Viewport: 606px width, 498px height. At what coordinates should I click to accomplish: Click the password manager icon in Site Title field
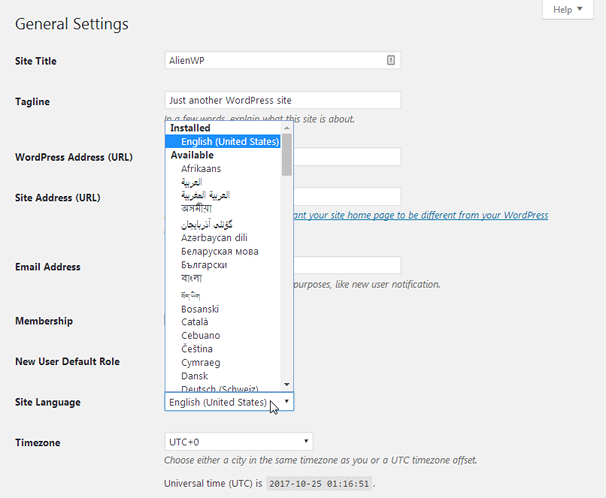tap(391, 60)
